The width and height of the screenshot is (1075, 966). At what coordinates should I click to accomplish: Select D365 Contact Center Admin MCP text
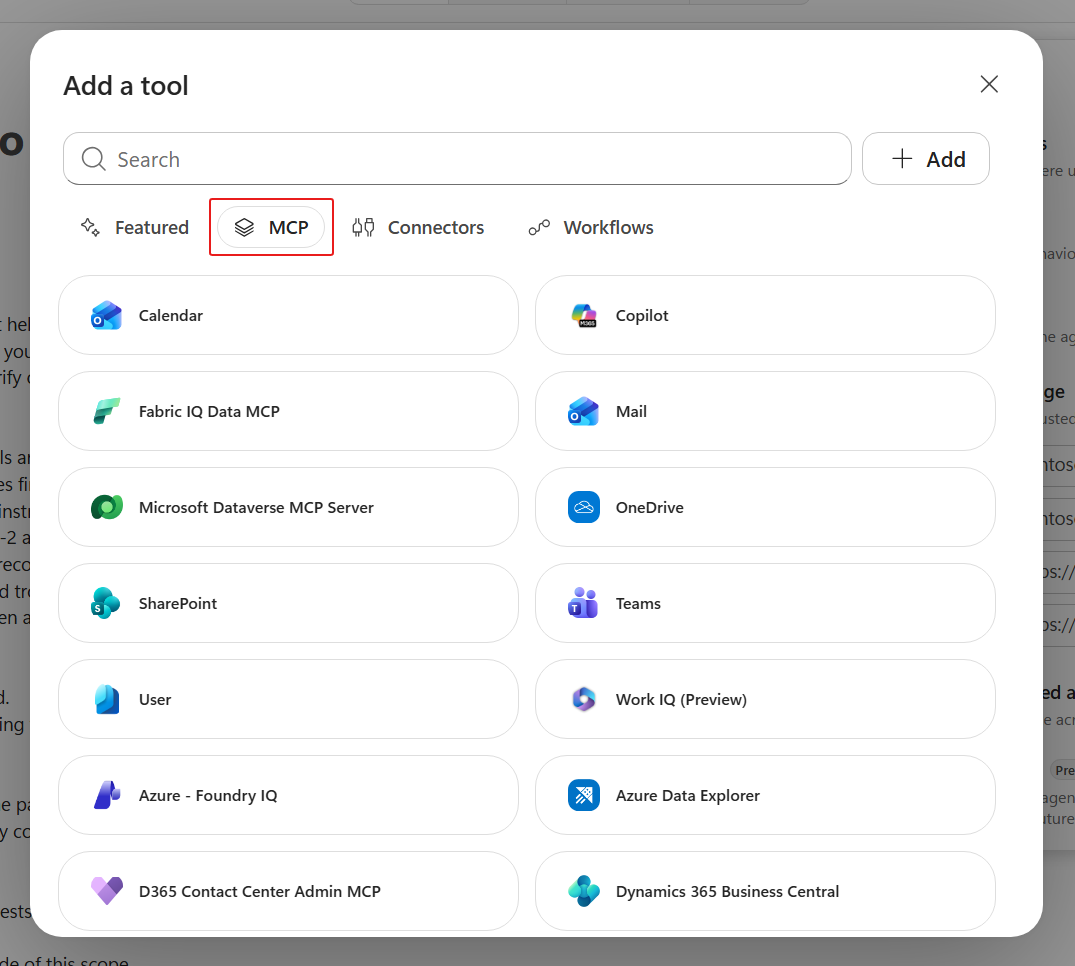(x=260, y=891)
